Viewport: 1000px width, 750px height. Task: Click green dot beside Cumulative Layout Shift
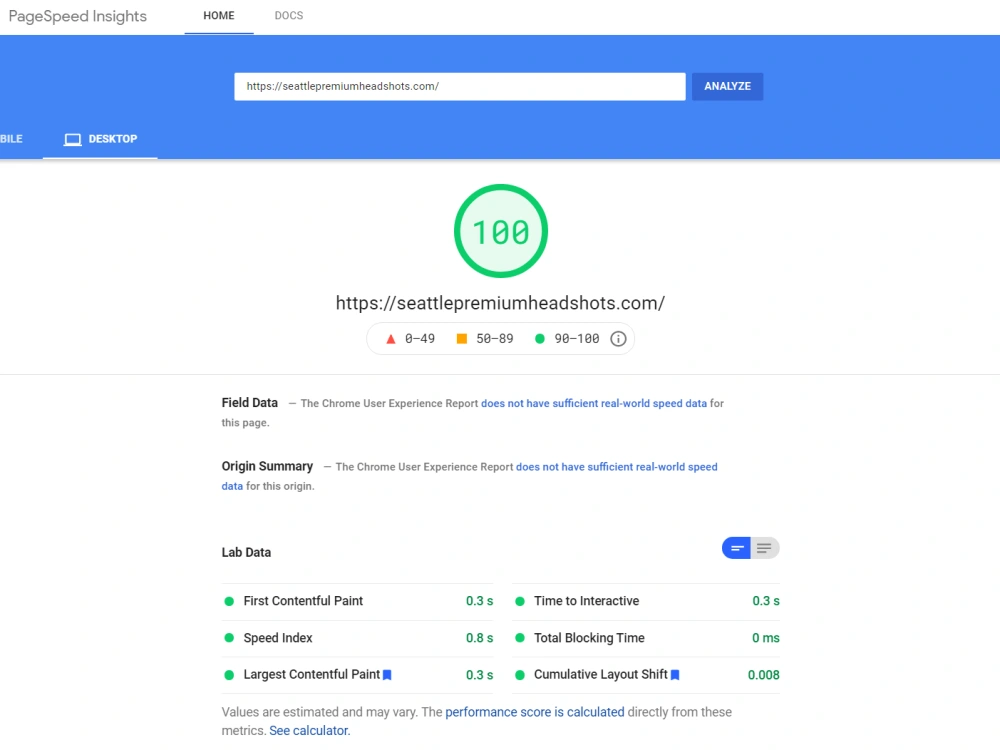click(520, 675)
